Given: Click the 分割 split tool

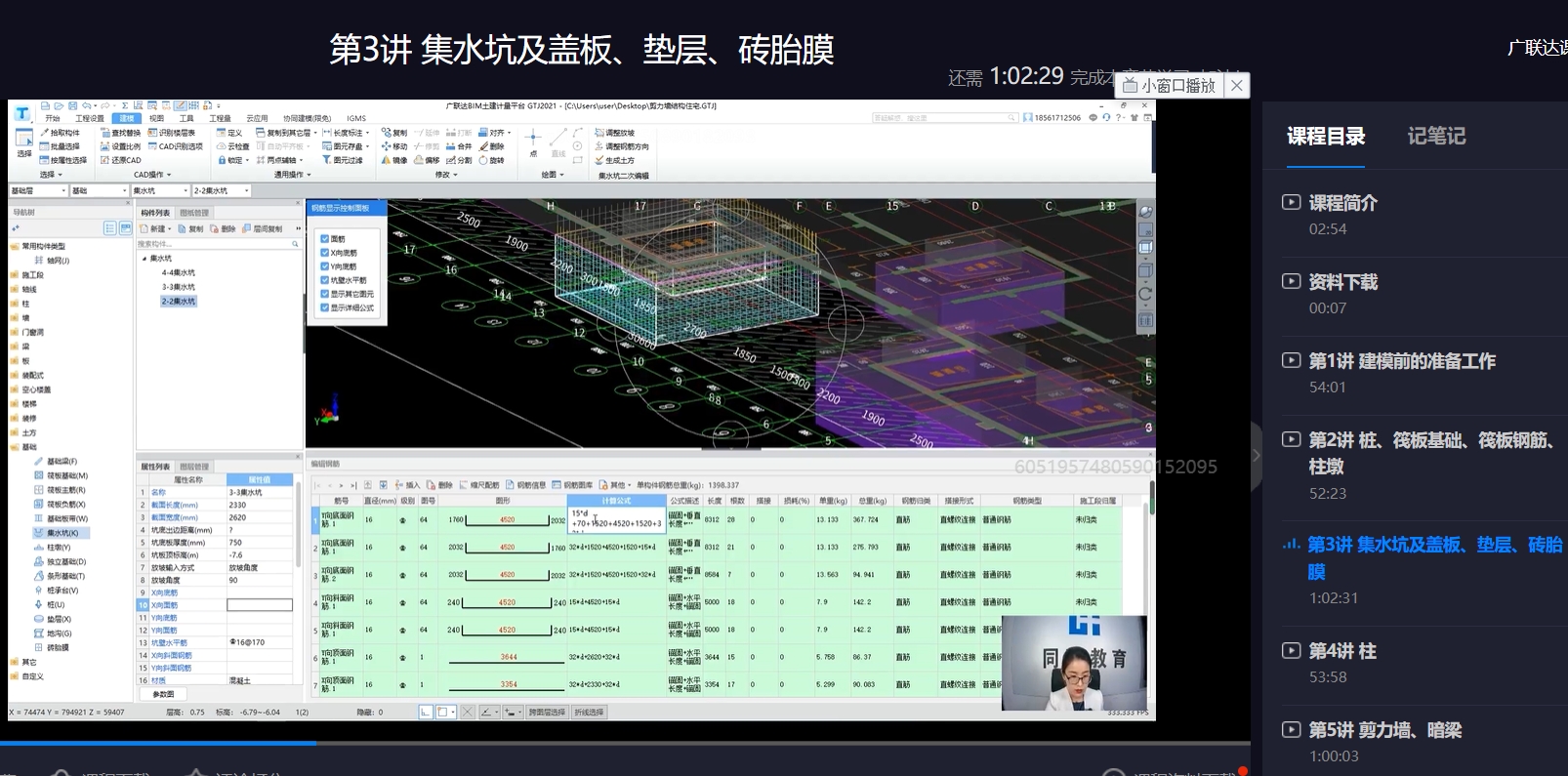Looking at the screenshot, I should tap(459, 160).
